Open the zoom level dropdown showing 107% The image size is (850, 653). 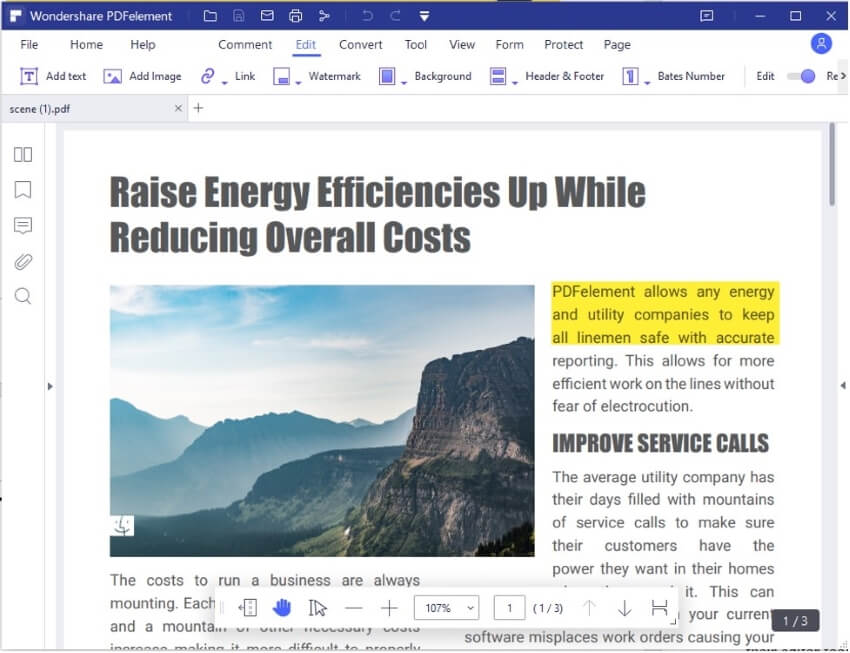pos(446,607)
